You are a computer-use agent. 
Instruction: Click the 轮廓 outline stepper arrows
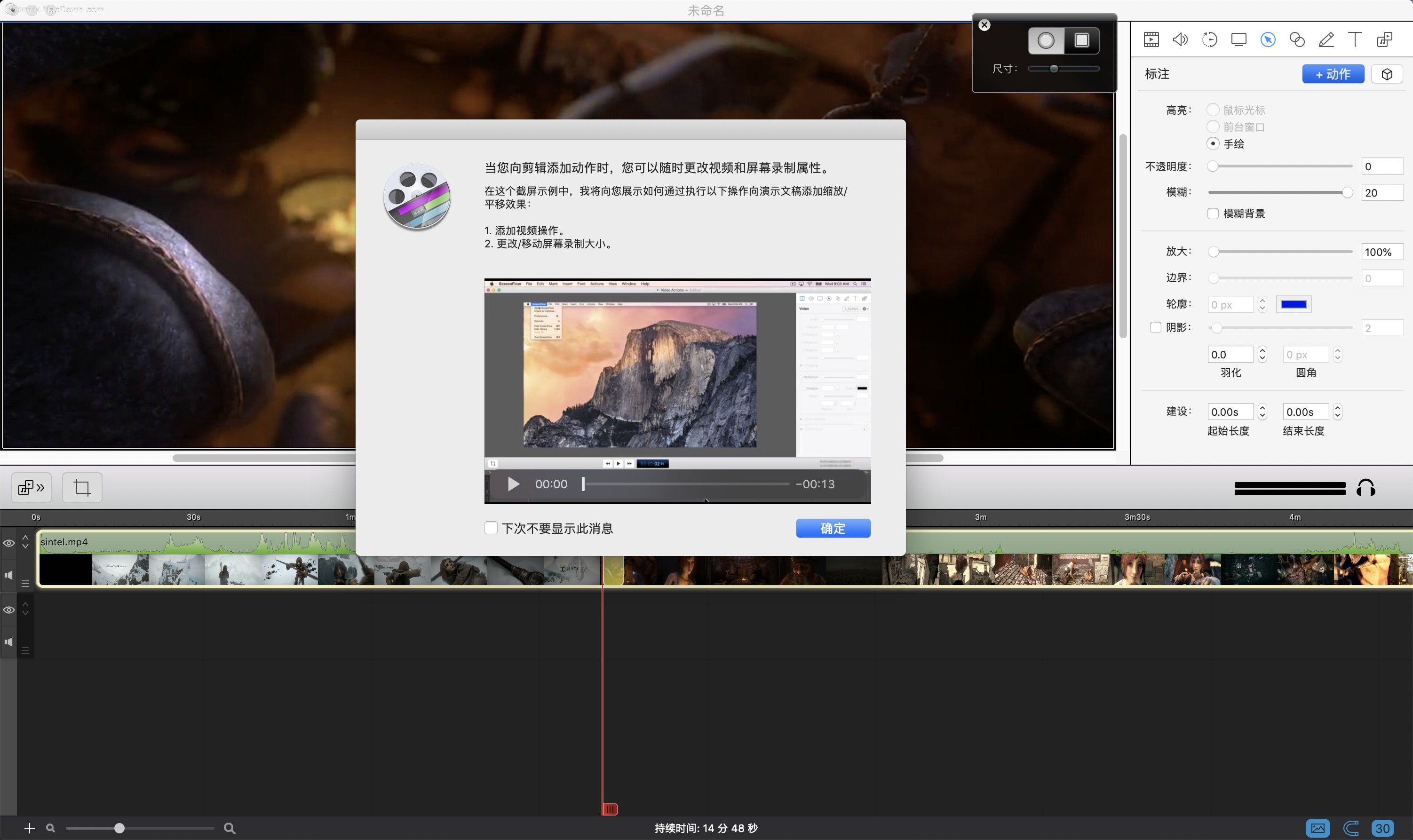coord(1262,304)
